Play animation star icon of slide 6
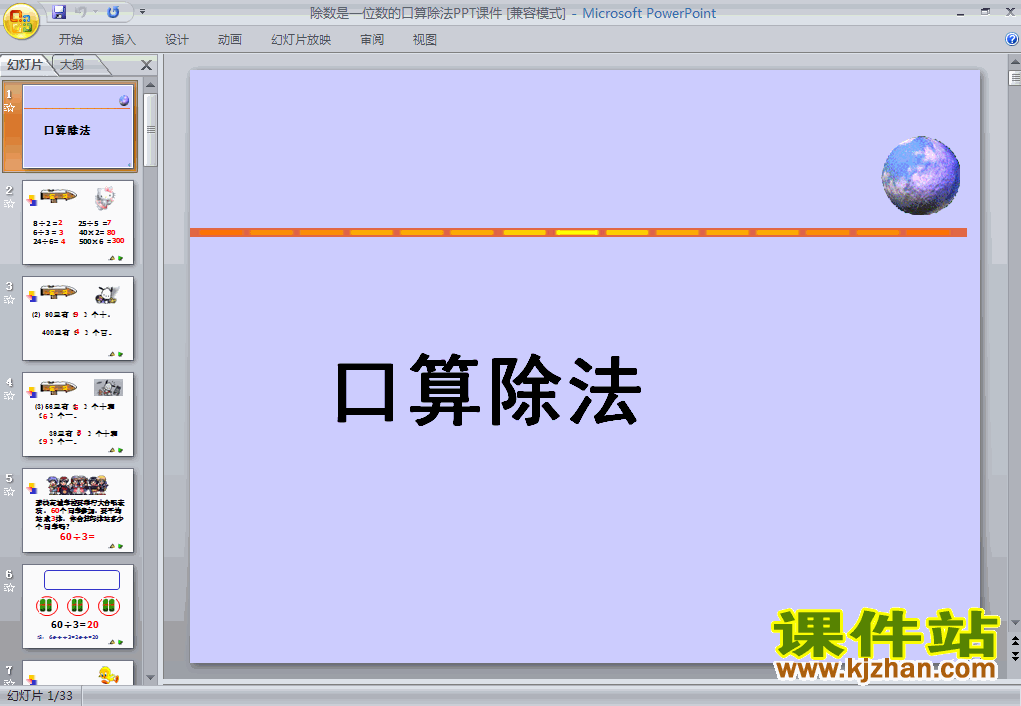The width and height of the screenshot is (1021, 706). click(9, 587)
